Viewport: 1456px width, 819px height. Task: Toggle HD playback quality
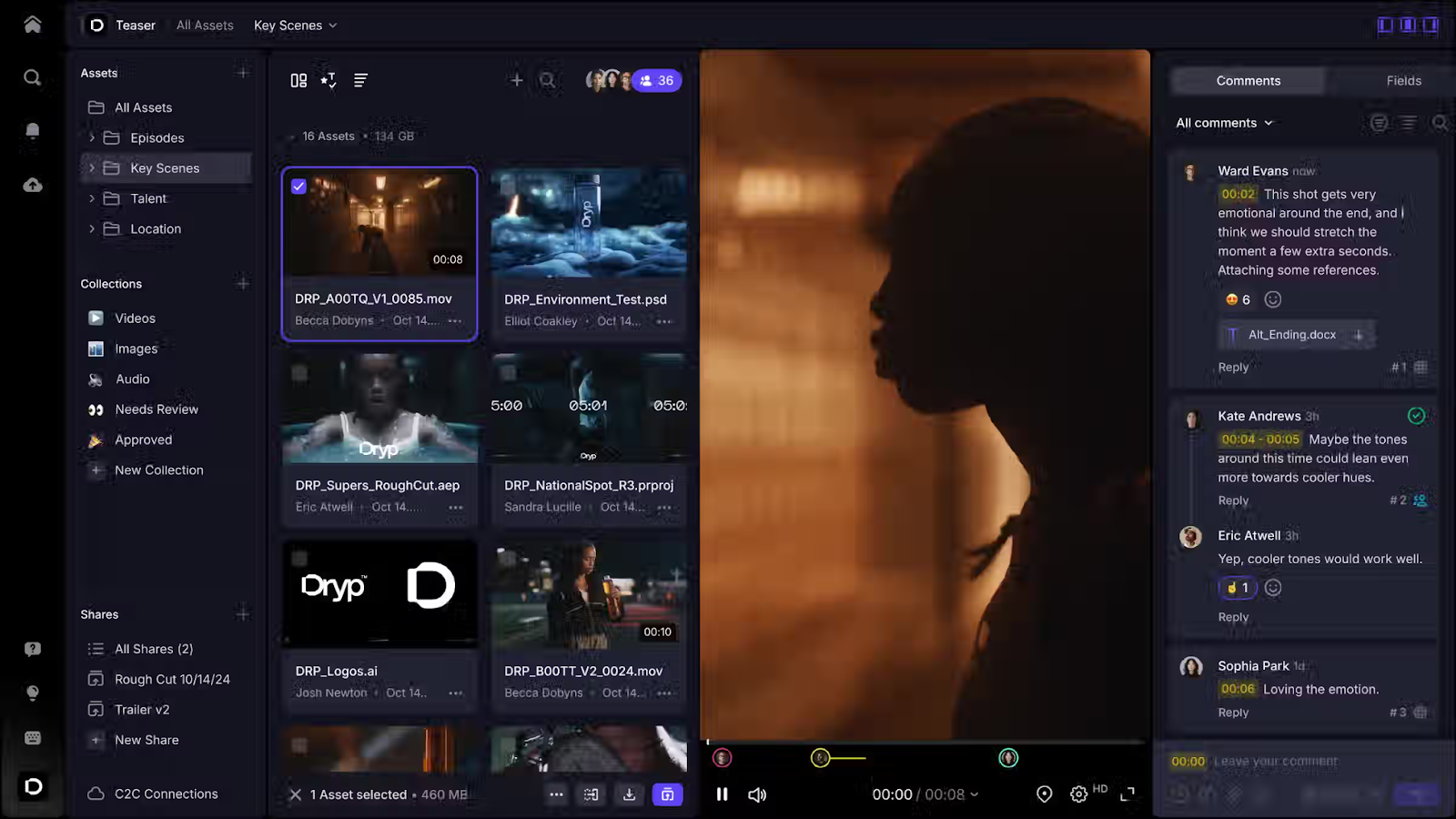point(1101,791)
